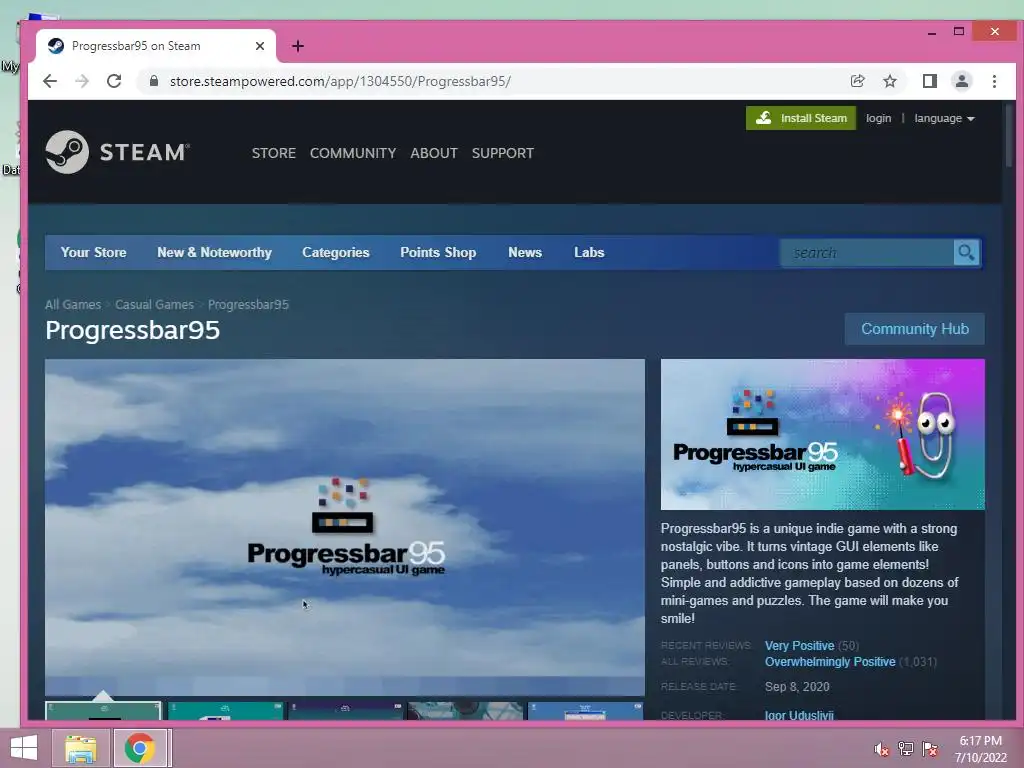
Task: Go back to the previous page
Action: pos(50,81)
